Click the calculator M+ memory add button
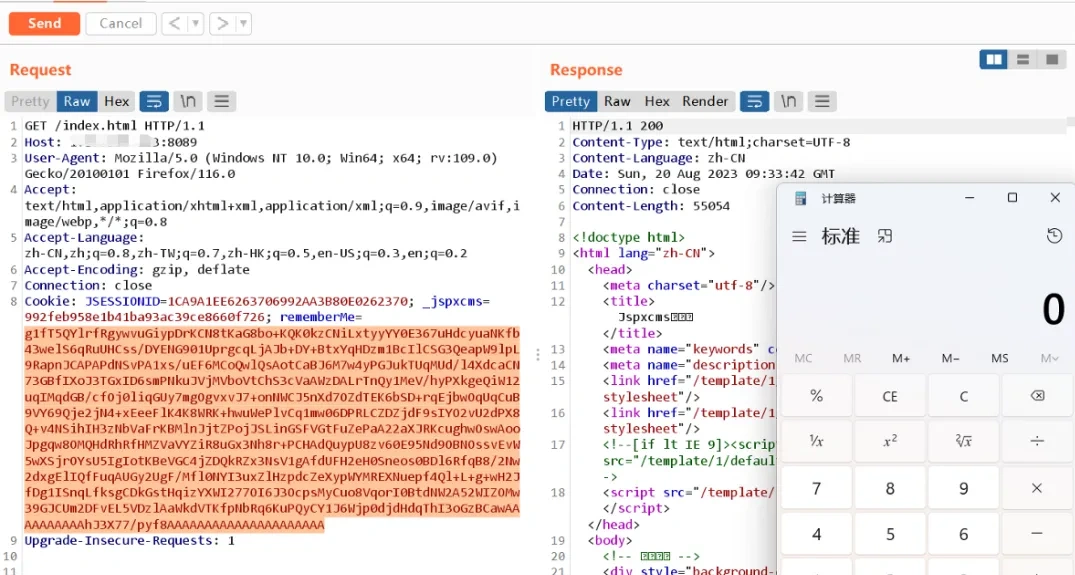This screenshot has height=575, width=1075. click(901, 358)
